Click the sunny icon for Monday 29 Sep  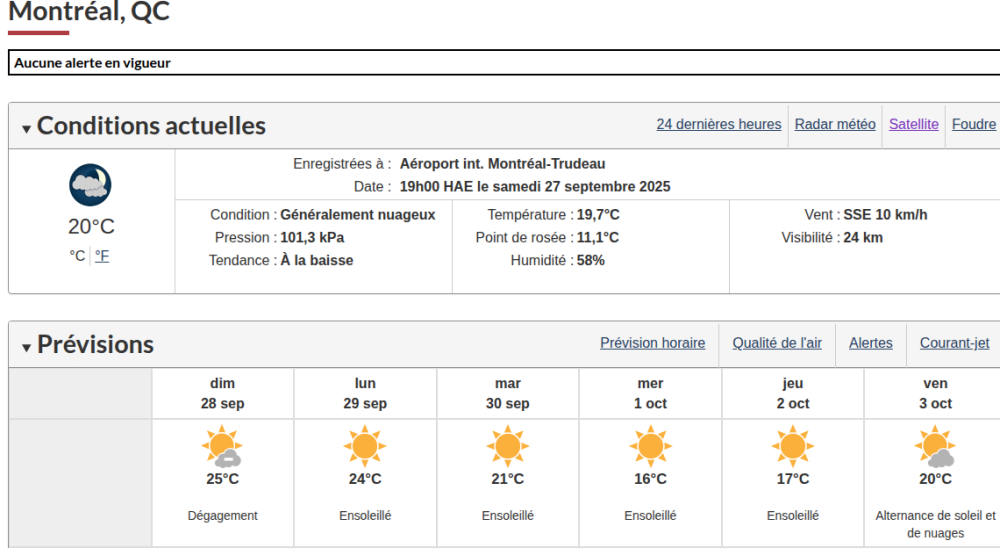pos(365,445)
